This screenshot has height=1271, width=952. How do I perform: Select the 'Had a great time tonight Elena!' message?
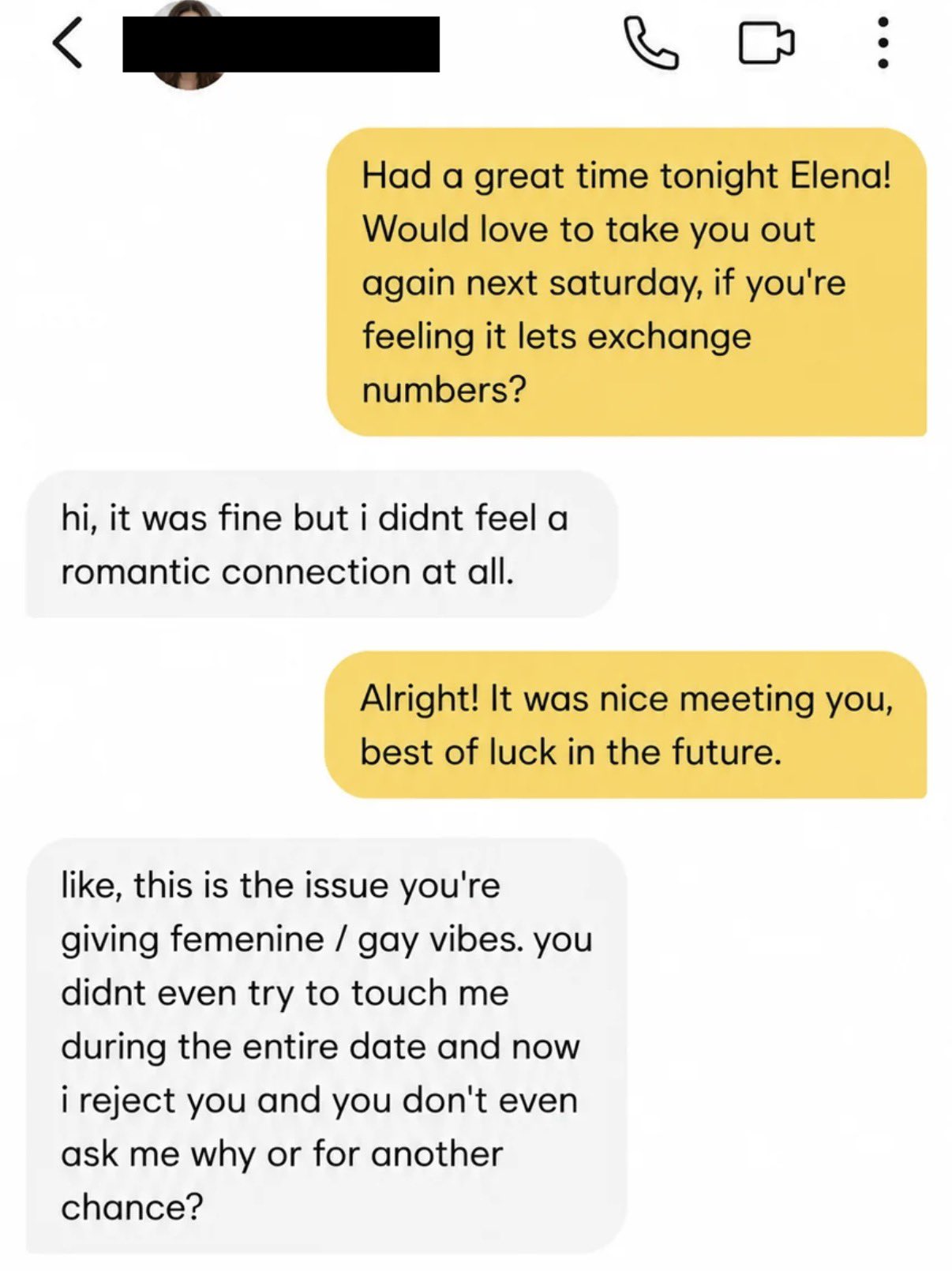627,282
